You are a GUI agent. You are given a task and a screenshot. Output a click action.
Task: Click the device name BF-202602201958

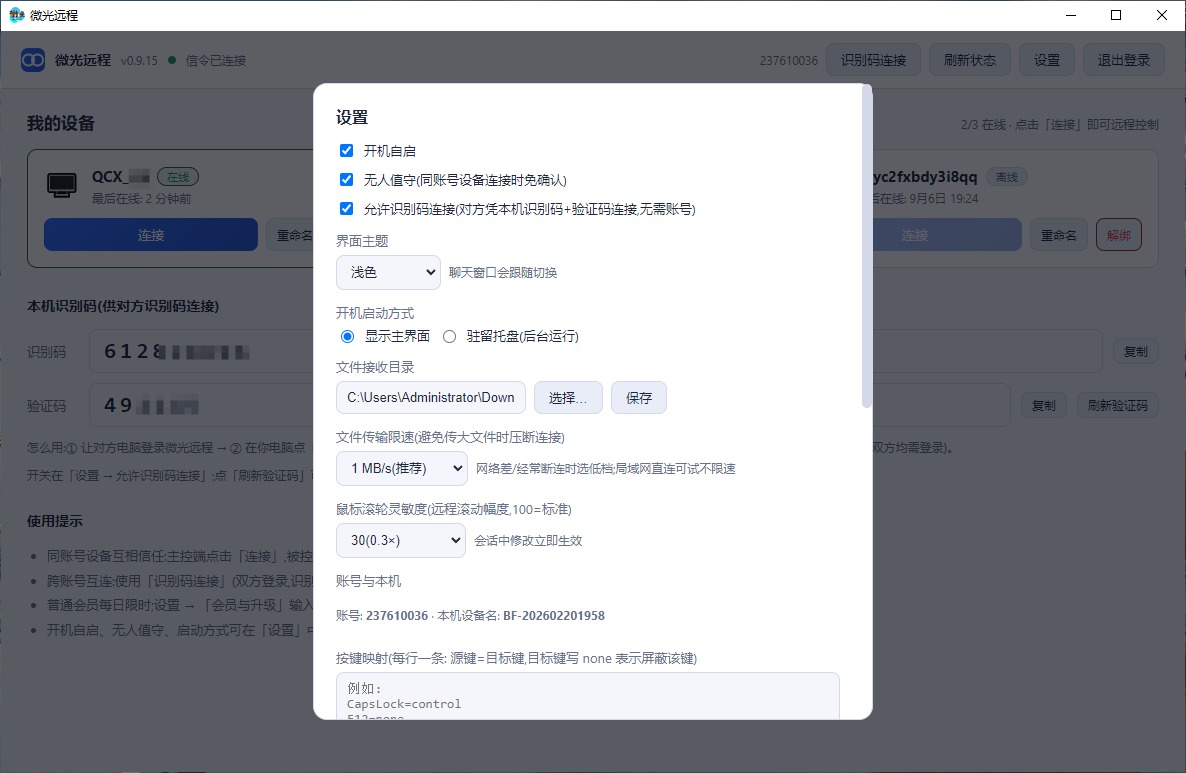pyautogui.click(x=554, y=616)
